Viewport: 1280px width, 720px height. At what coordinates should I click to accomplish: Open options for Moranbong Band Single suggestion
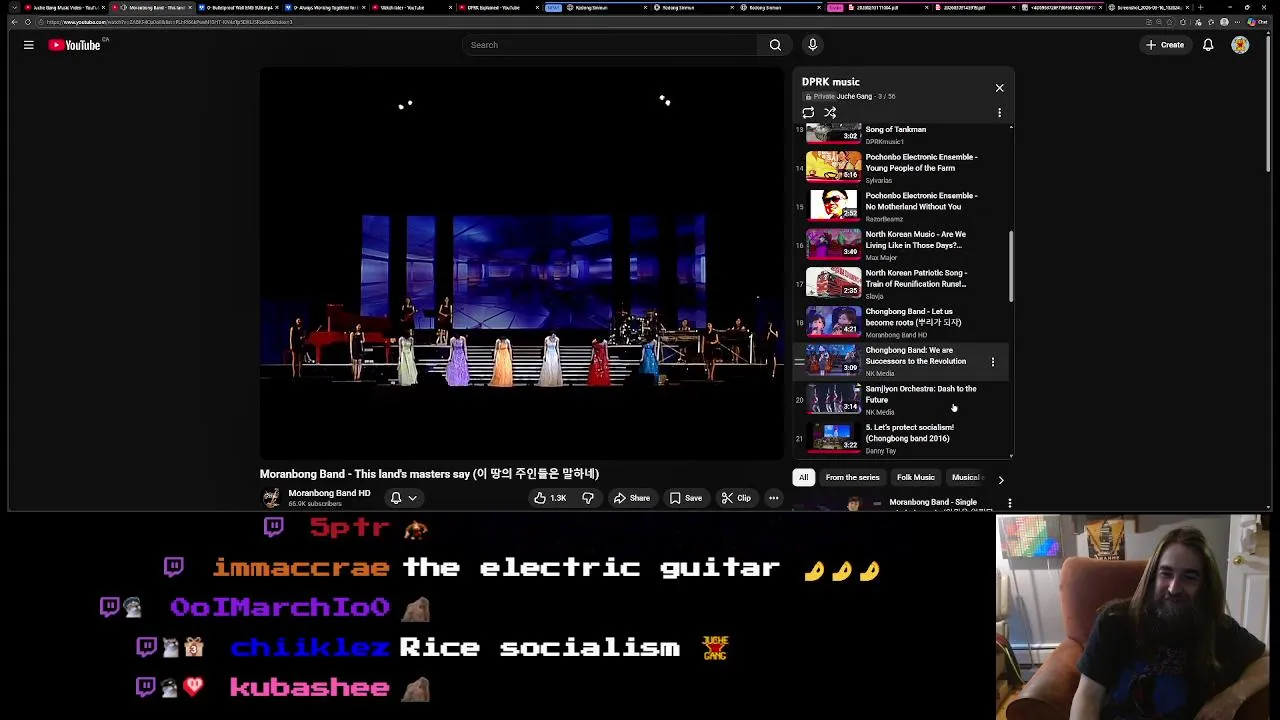(1009, 503)
